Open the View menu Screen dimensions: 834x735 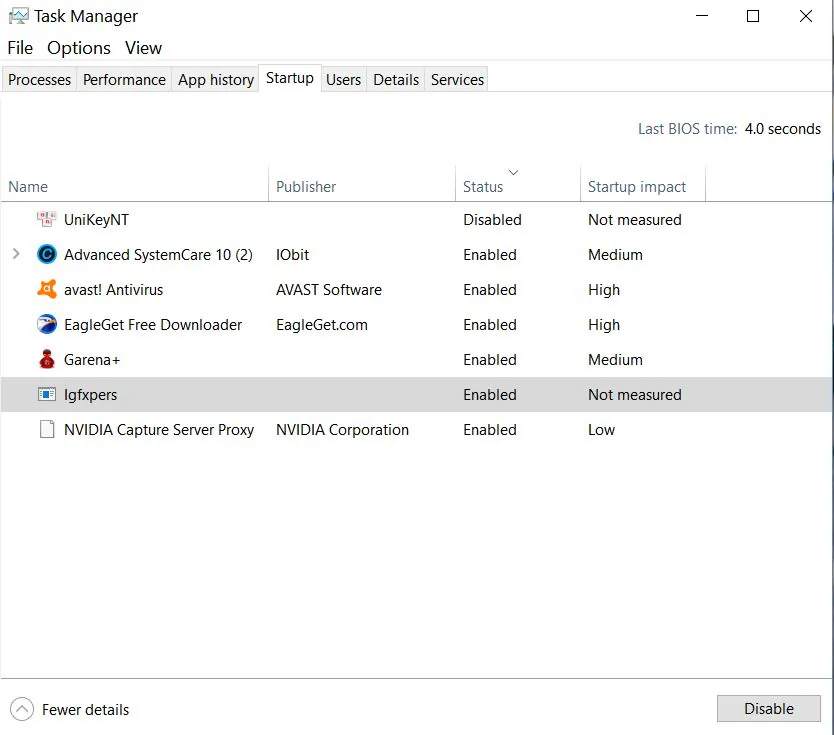click(144, 48)
